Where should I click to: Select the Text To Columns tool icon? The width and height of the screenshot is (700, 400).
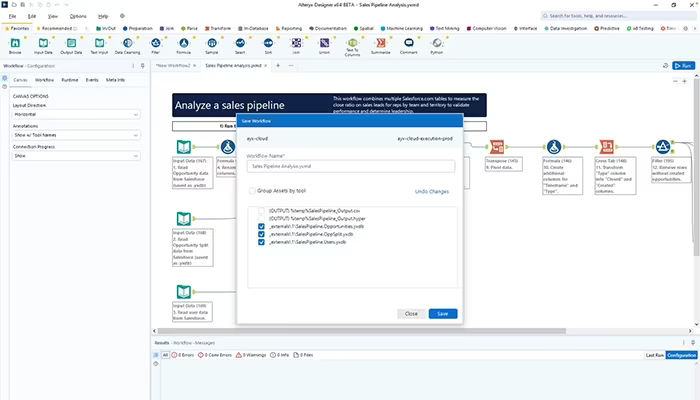353,43
